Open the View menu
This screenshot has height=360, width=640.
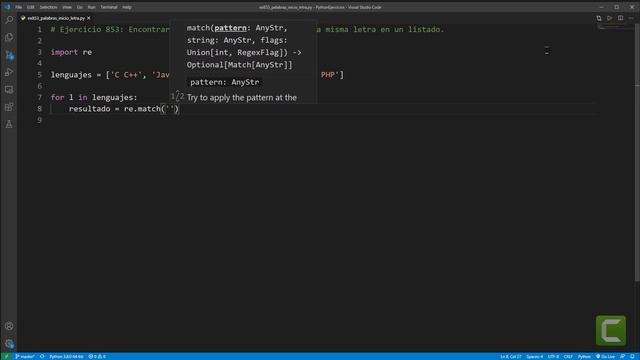point(67,7)
